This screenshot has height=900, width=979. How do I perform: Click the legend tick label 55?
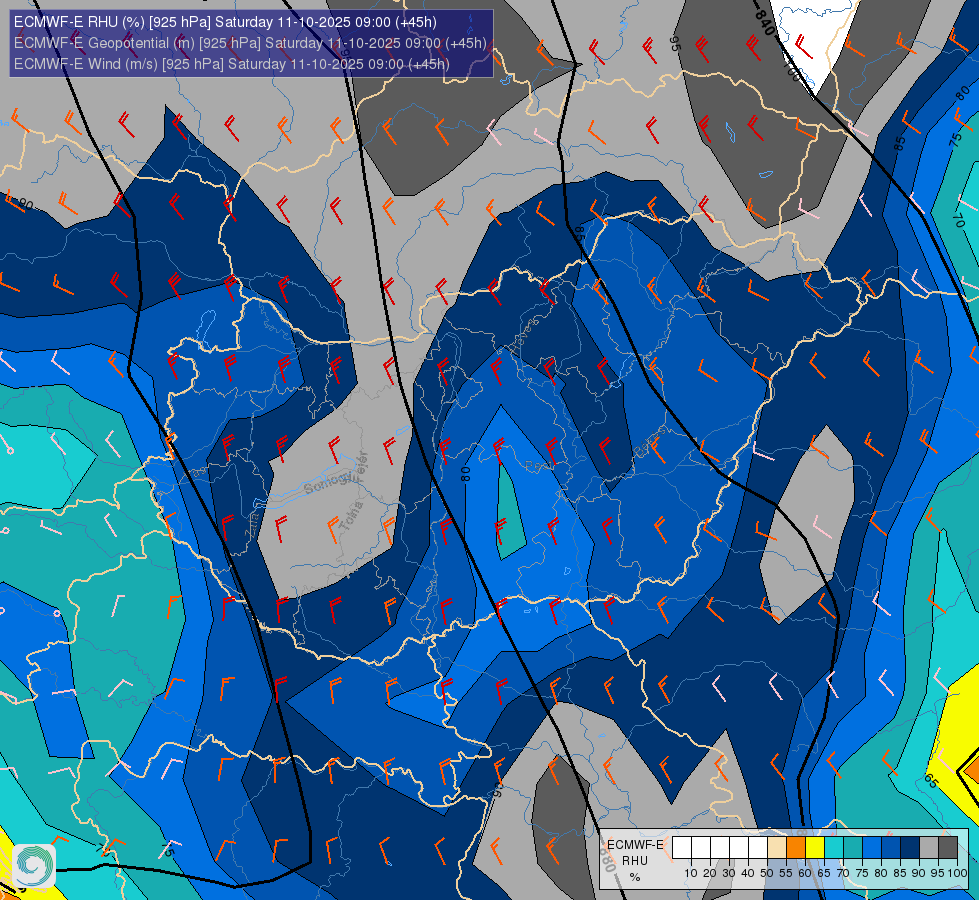785,873
